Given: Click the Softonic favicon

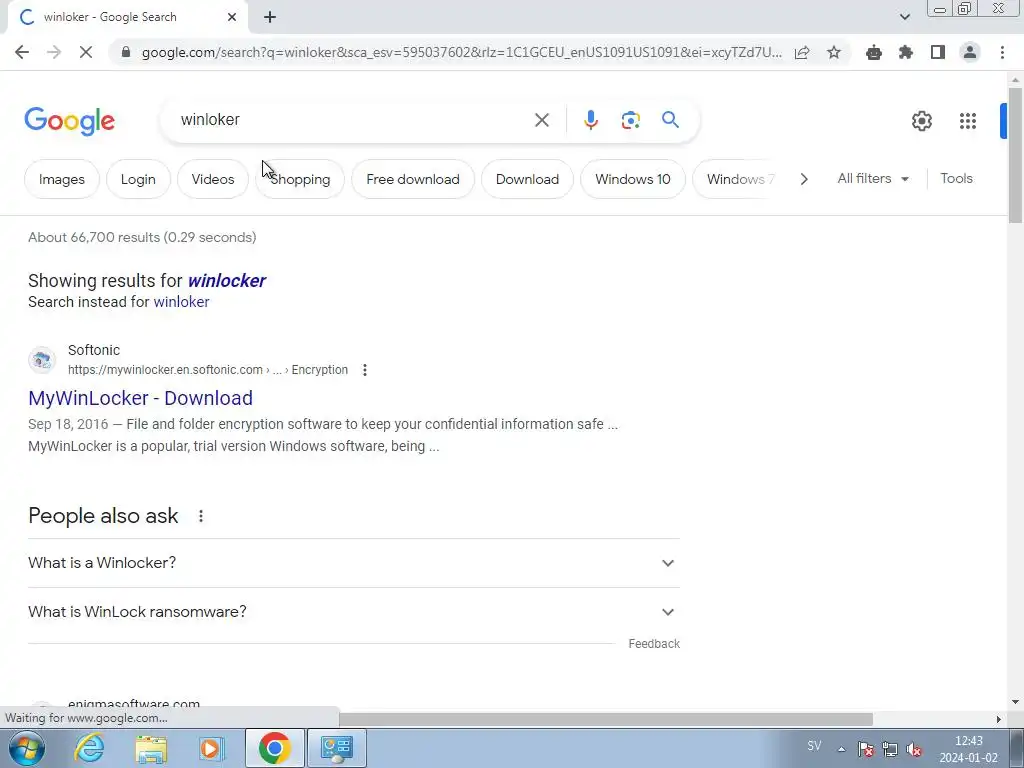Looking at the screenshot, I should (x=42, y=360).
